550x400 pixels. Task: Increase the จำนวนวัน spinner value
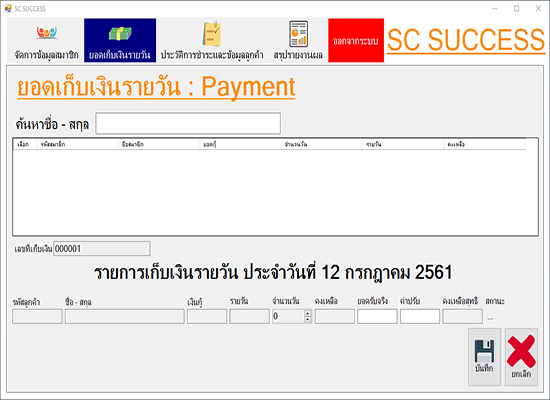pyautogui.click(x=308, y=313)
